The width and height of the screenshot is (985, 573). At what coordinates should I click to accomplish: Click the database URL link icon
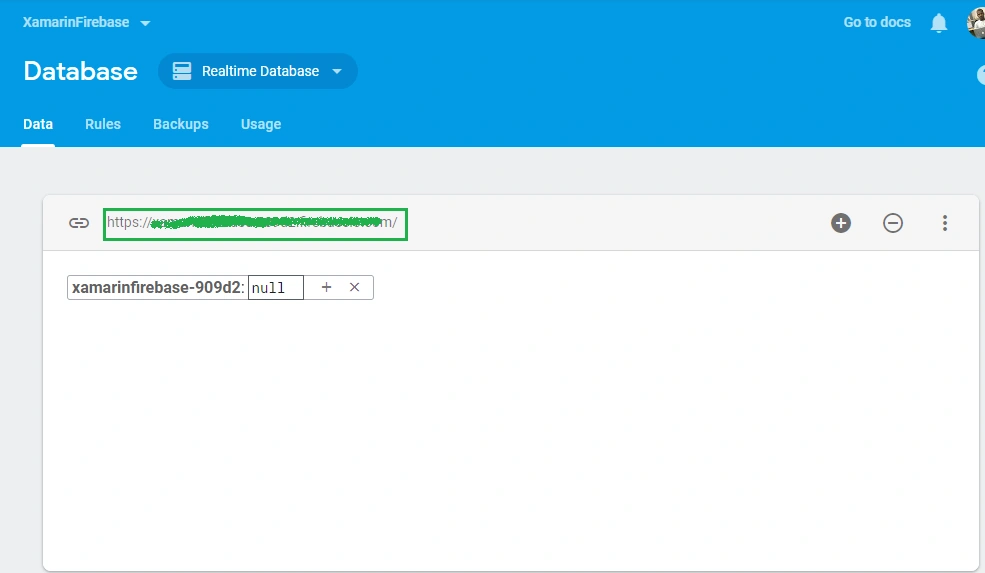[x=79, y=223]
